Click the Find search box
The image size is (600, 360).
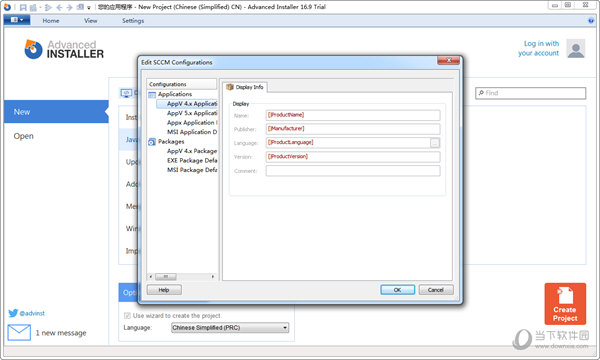530,93
